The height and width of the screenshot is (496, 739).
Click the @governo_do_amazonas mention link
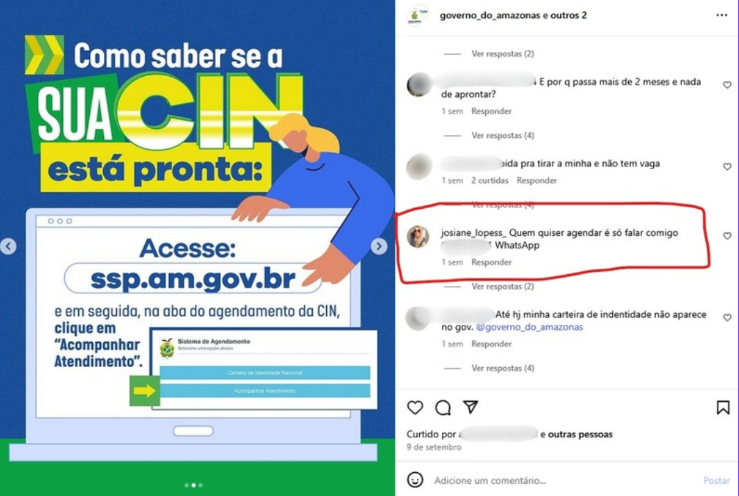pyautogui.click(x=529, y=327)
